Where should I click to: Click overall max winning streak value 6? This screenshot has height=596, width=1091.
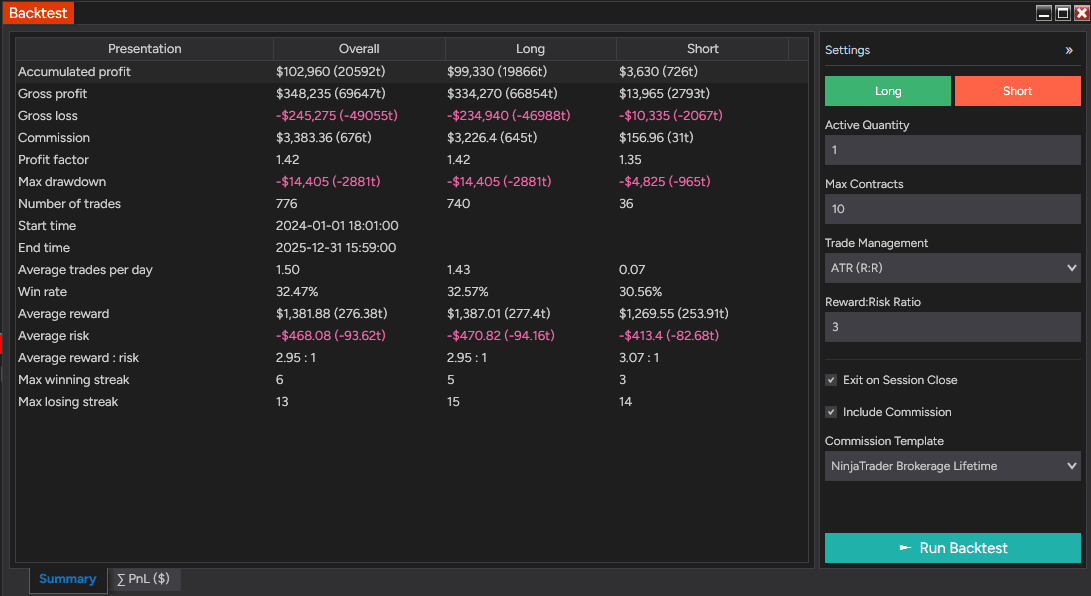tap(280, 380)
